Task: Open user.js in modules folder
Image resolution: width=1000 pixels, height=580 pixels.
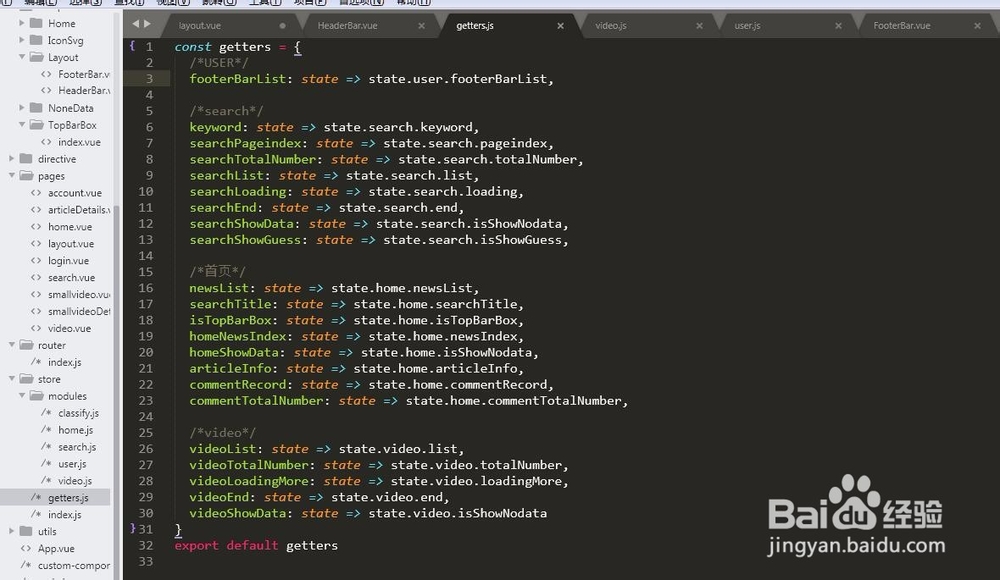Action: point(72,463)
